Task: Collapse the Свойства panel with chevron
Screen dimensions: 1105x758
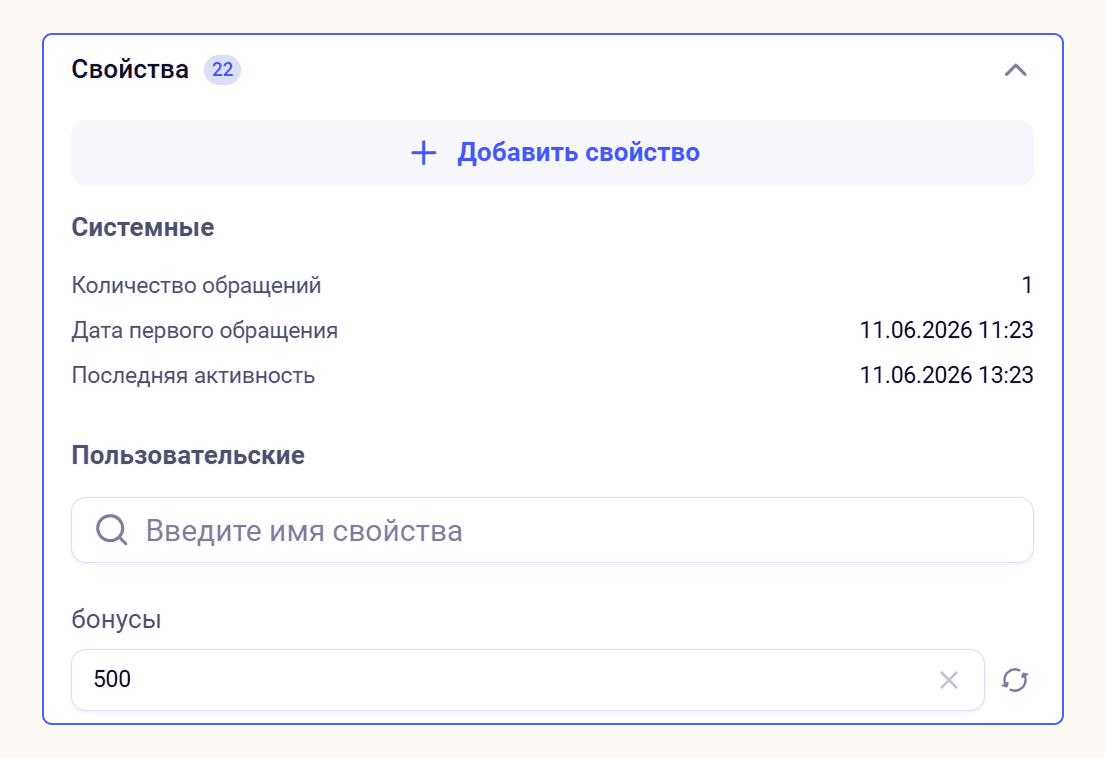Action: pos(1016,70)
